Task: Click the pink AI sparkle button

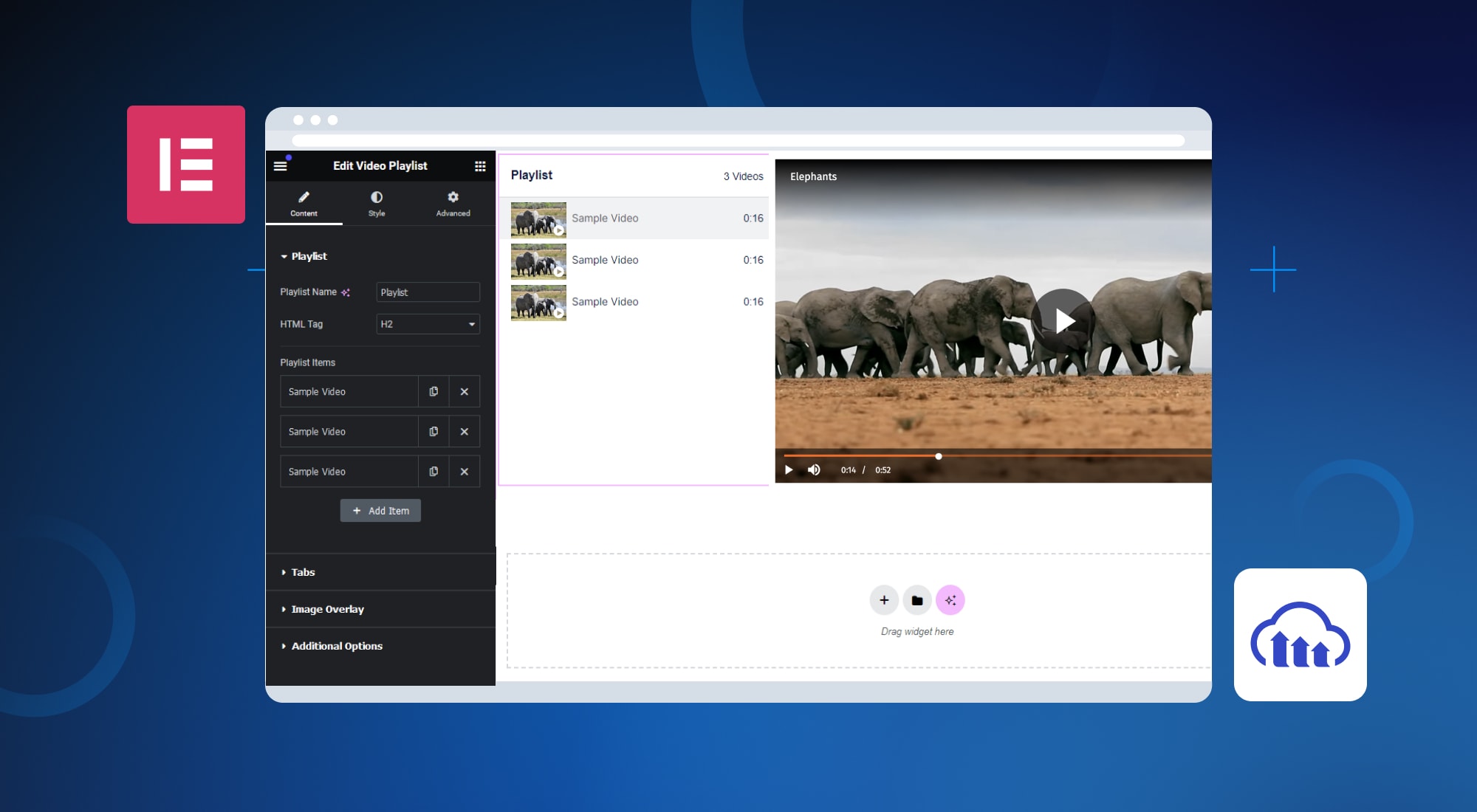Action: 950,600
